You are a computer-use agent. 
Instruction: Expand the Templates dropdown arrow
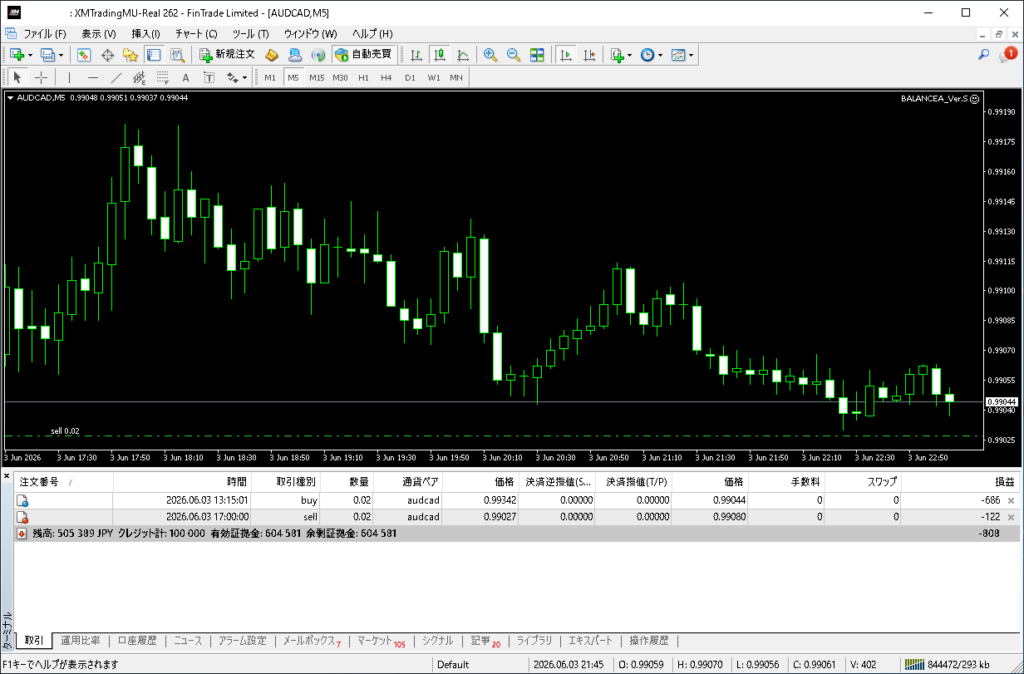(691, 56)
